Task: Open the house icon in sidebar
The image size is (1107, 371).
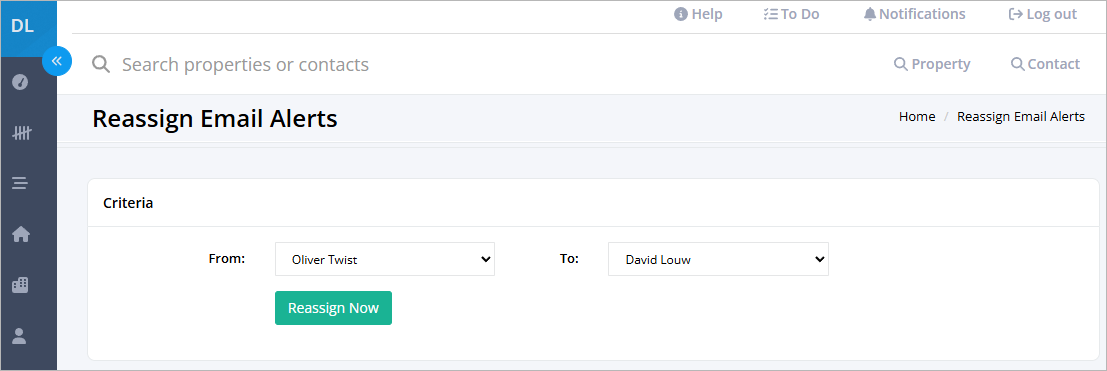Action: pyautogui.click(x=20, y=234)
